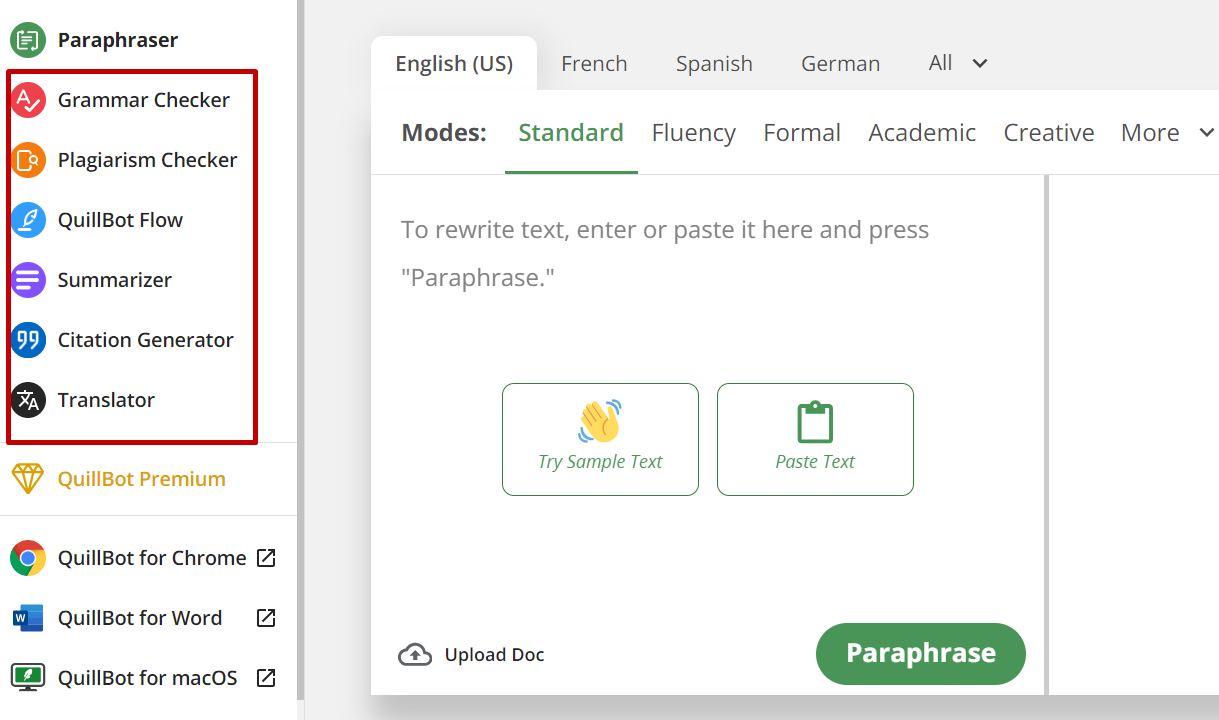
Task: Open QuillBot Flow feather icon
Action: [28, 220]
